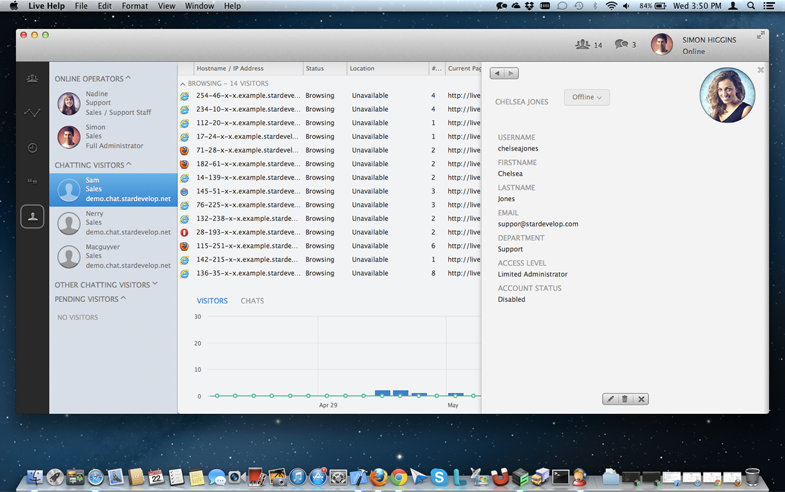Select visitor row 28-193-x-x.example.stardeve...
785x492 pixels.
329,232
